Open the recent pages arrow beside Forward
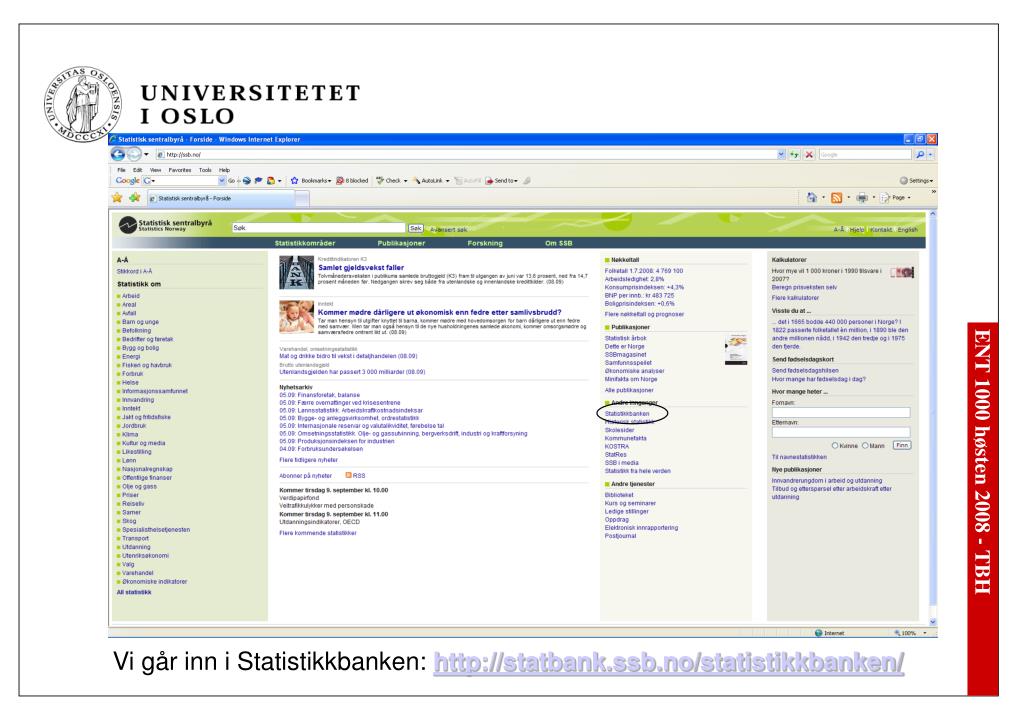Viewport: 1024px width, 720px height. coord(146,155)
